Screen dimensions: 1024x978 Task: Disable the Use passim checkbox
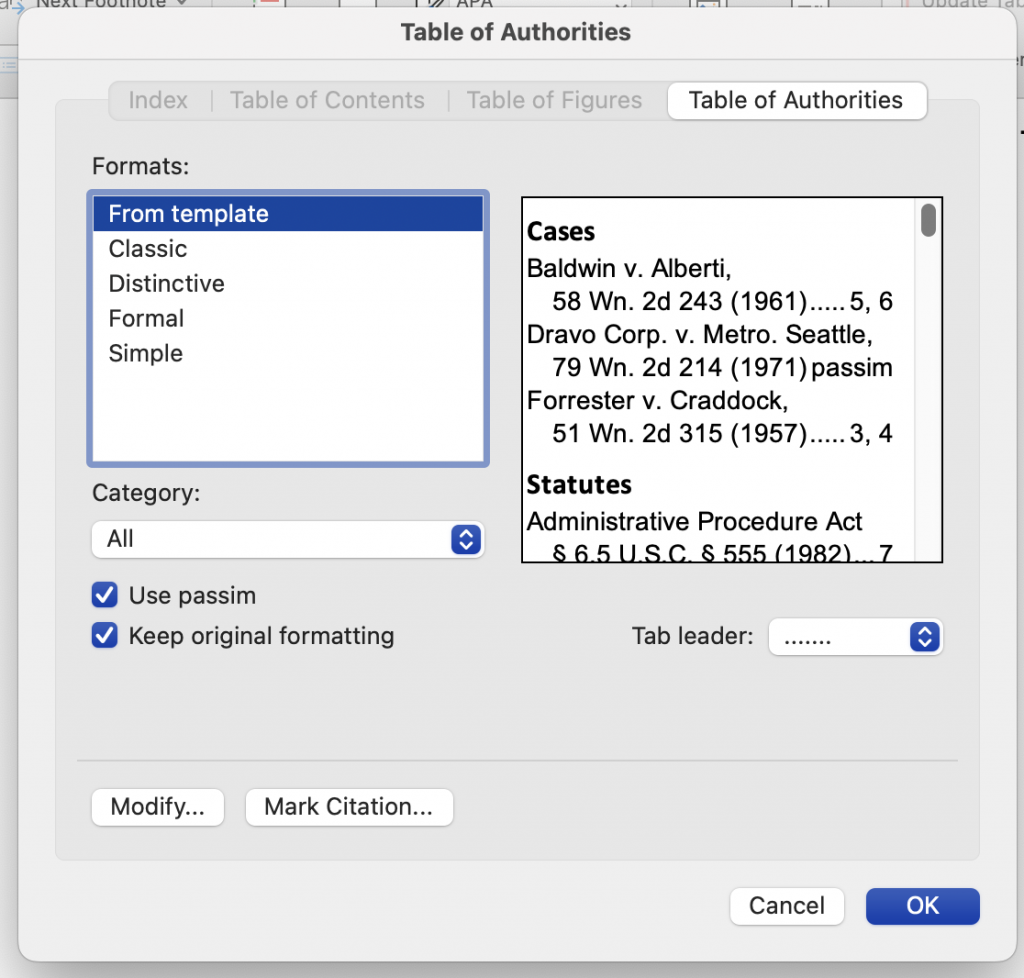[x=104, y=594]
